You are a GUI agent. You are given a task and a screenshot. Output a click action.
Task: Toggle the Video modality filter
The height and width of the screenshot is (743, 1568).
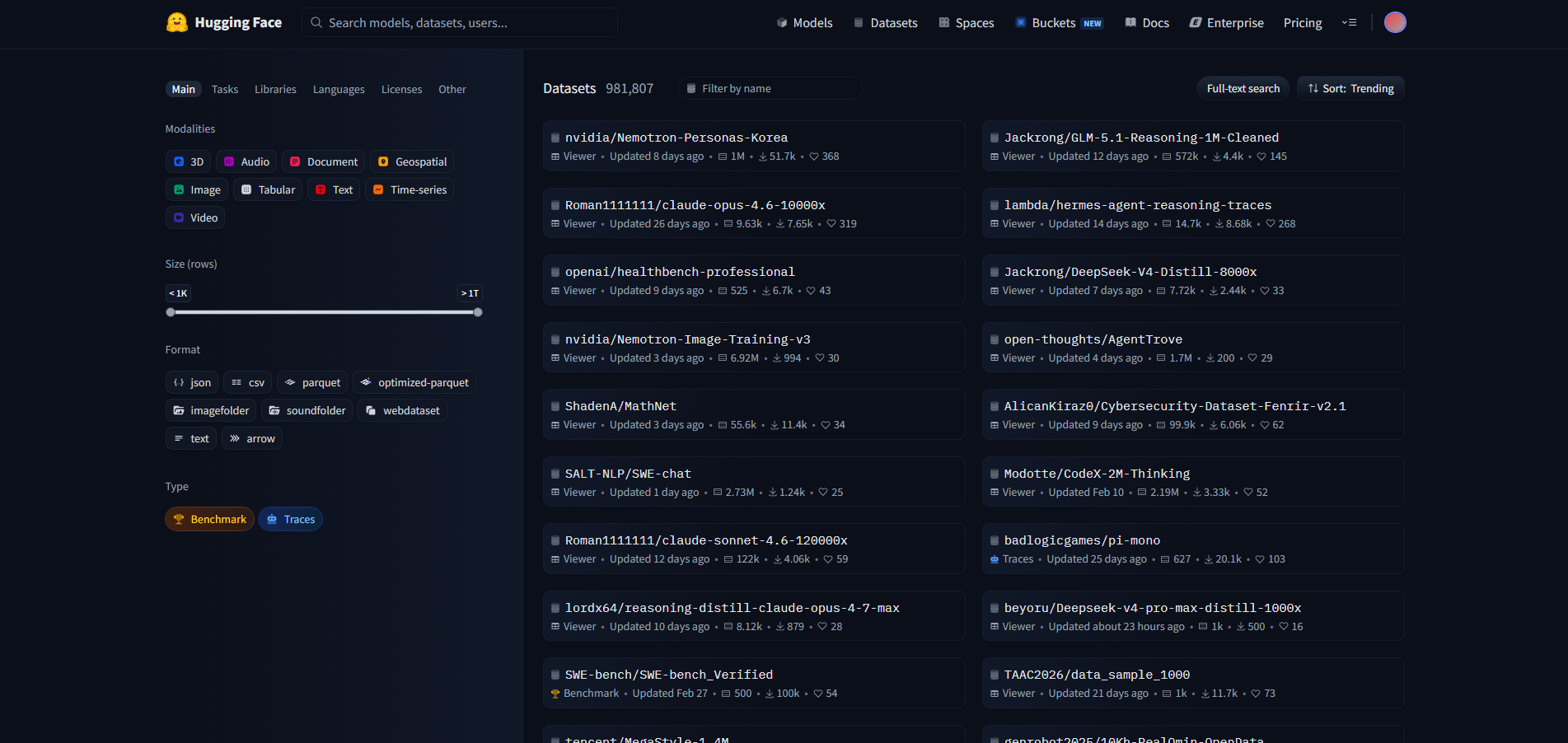click(x=195, y=217)
